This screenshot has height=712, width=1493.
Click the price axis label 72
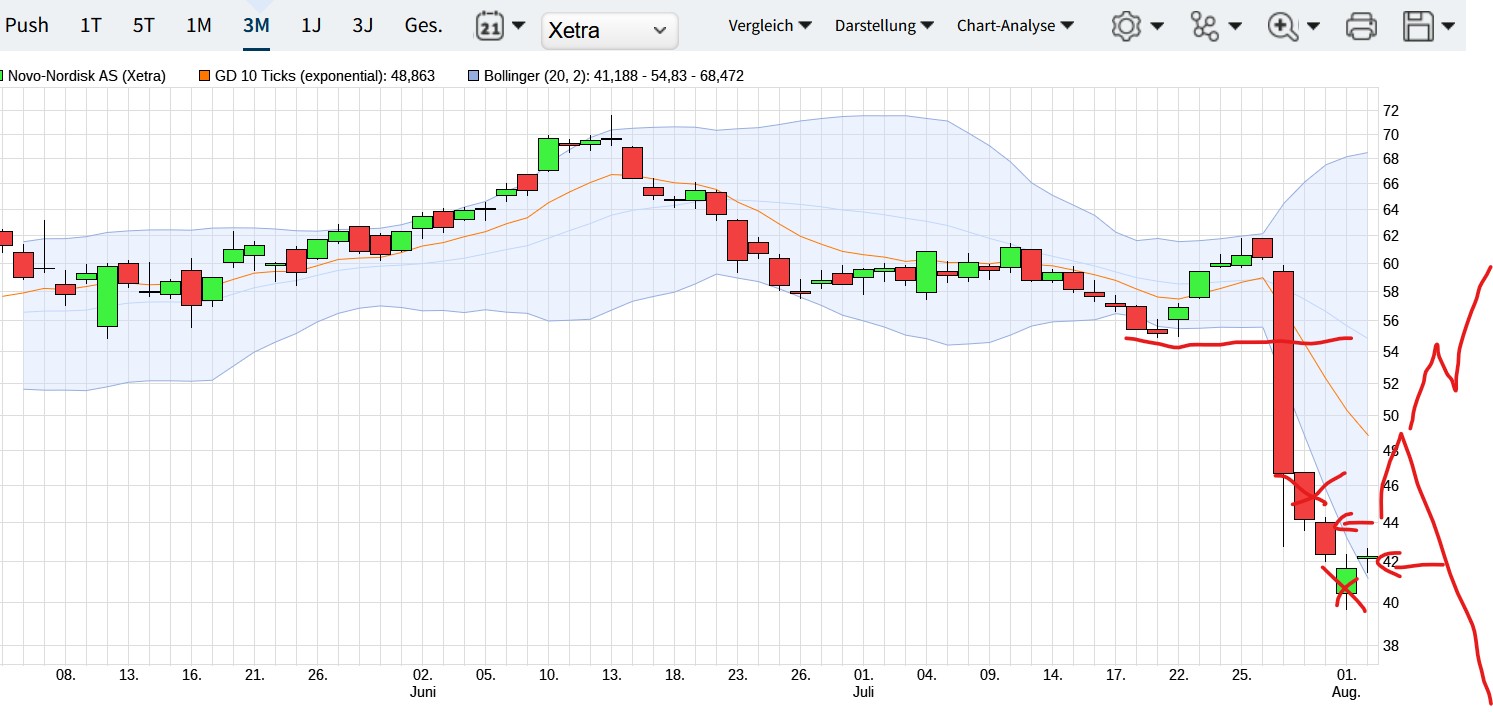(x=1390, y=110)
